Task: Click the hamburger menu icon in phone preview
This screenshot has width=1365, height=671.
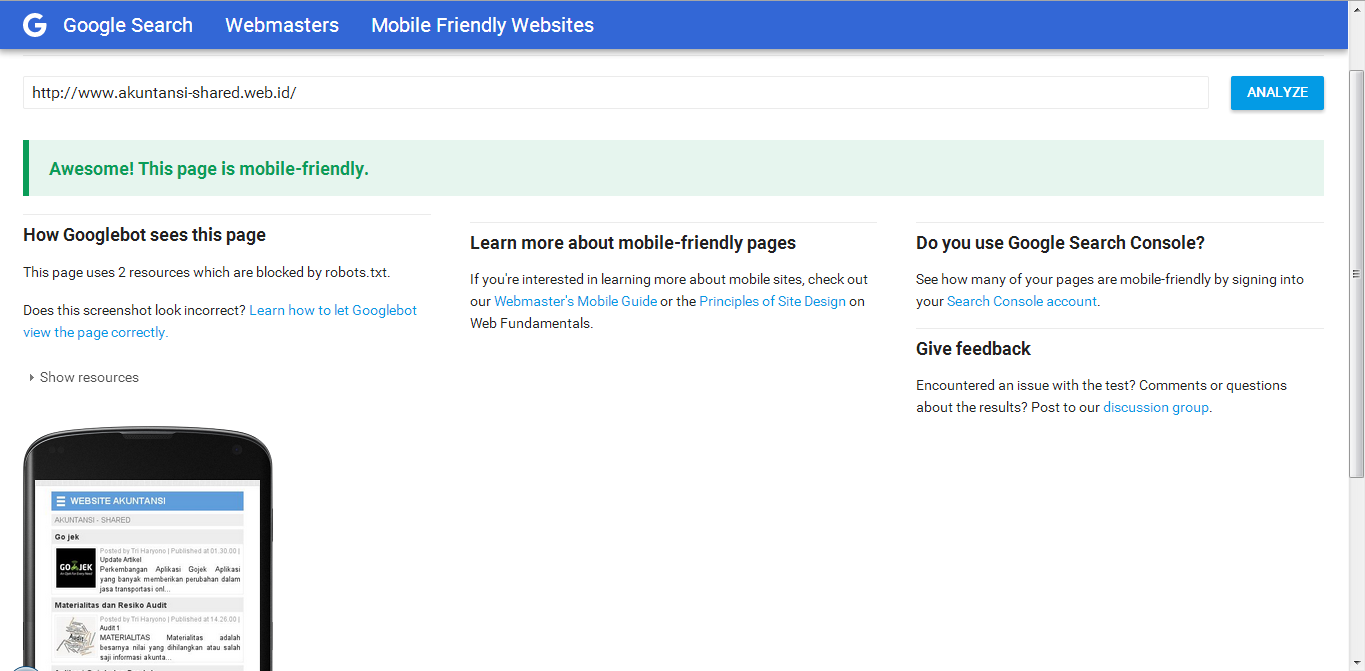Action: coord(61,501)
